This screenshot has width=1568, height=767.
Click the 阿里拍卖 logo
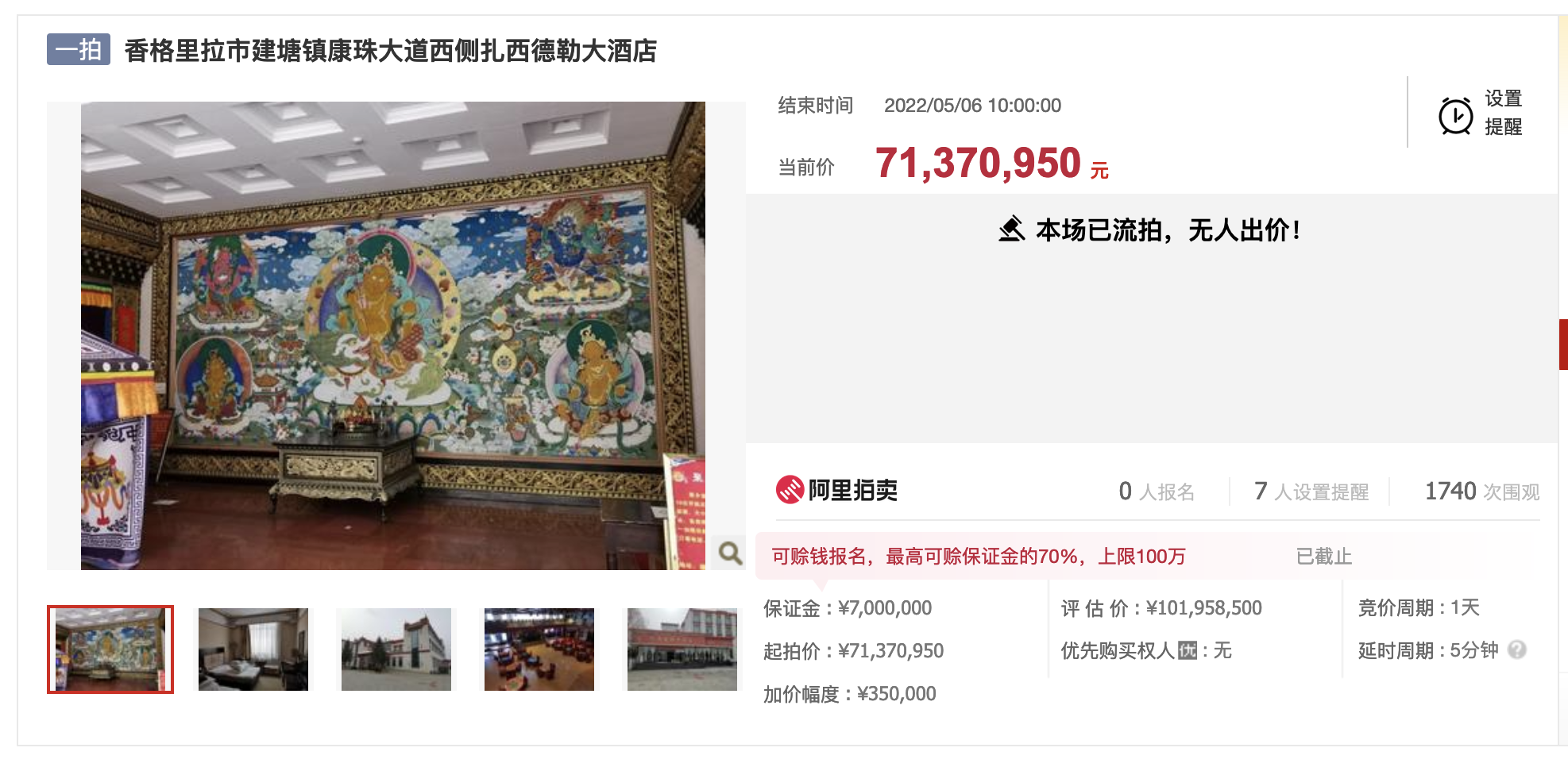[x=836, y=490]
